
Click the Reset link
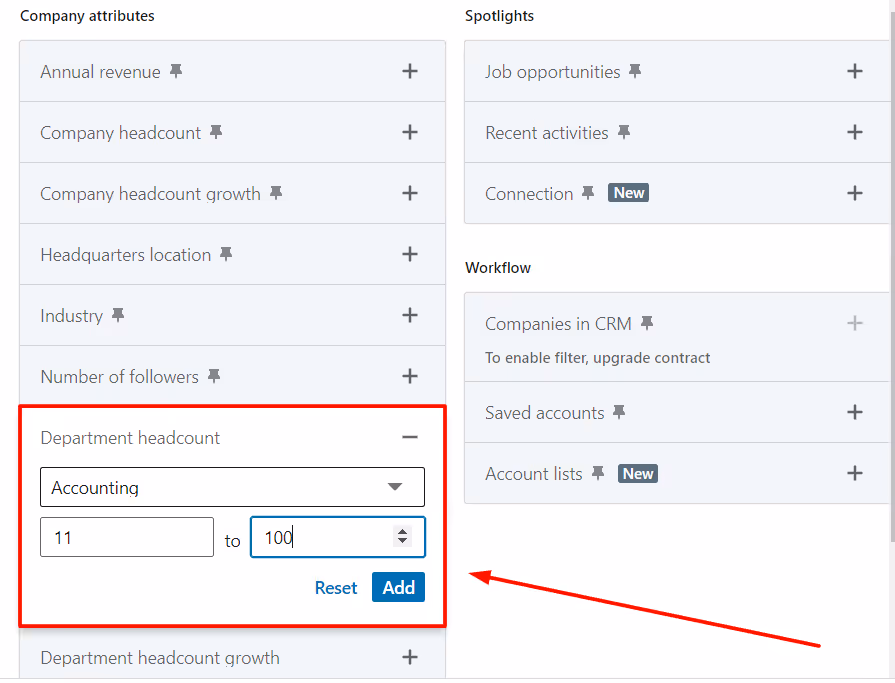click(x=336, y=587)
